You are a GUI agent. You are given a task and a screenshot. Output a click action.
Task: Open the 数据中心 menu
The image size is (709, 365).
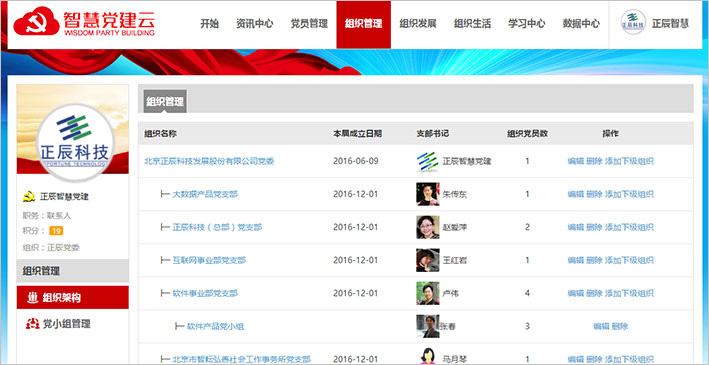(581, 24)
